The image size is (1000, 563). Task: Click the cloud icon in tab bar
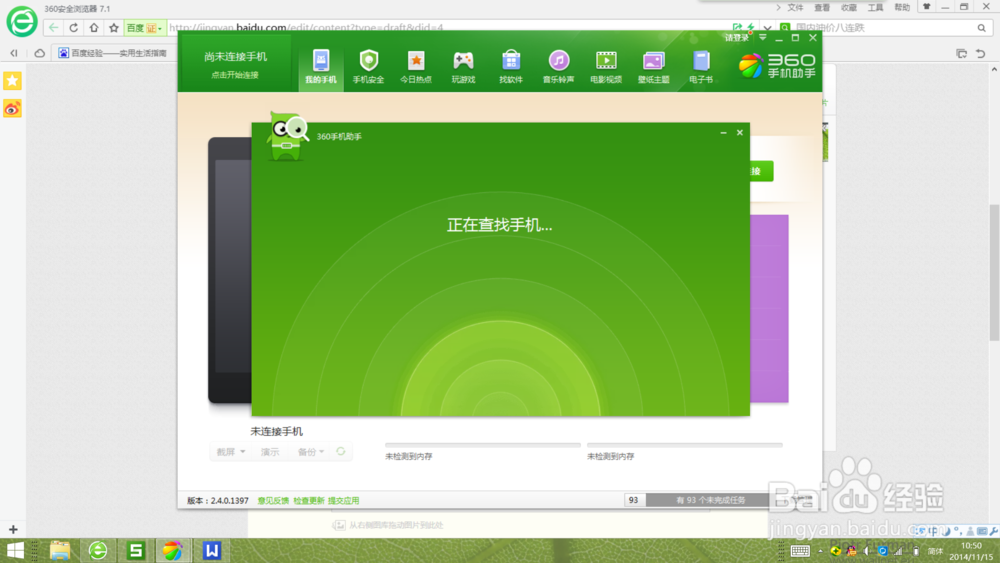(40, 53)
